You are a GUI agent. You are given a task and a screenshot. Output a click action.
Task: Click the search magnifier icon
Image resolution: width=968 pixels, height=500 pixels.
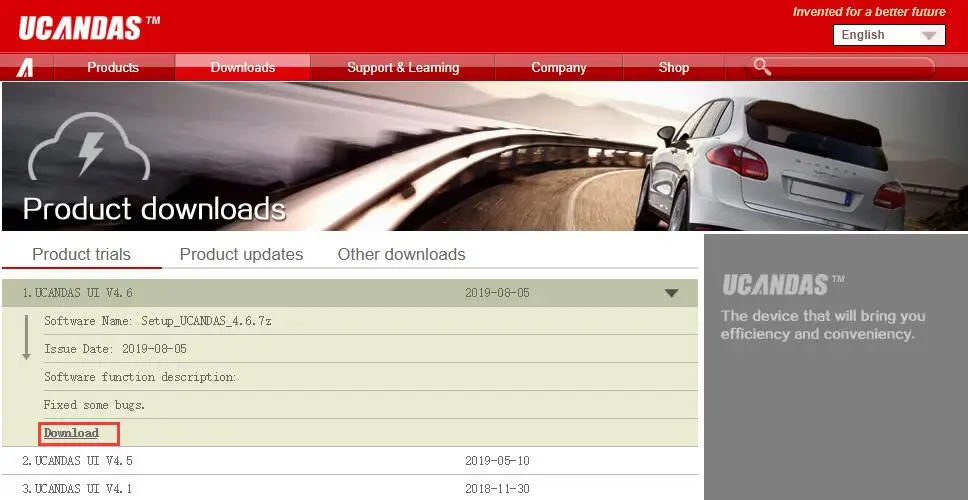(x=762, y=67)
